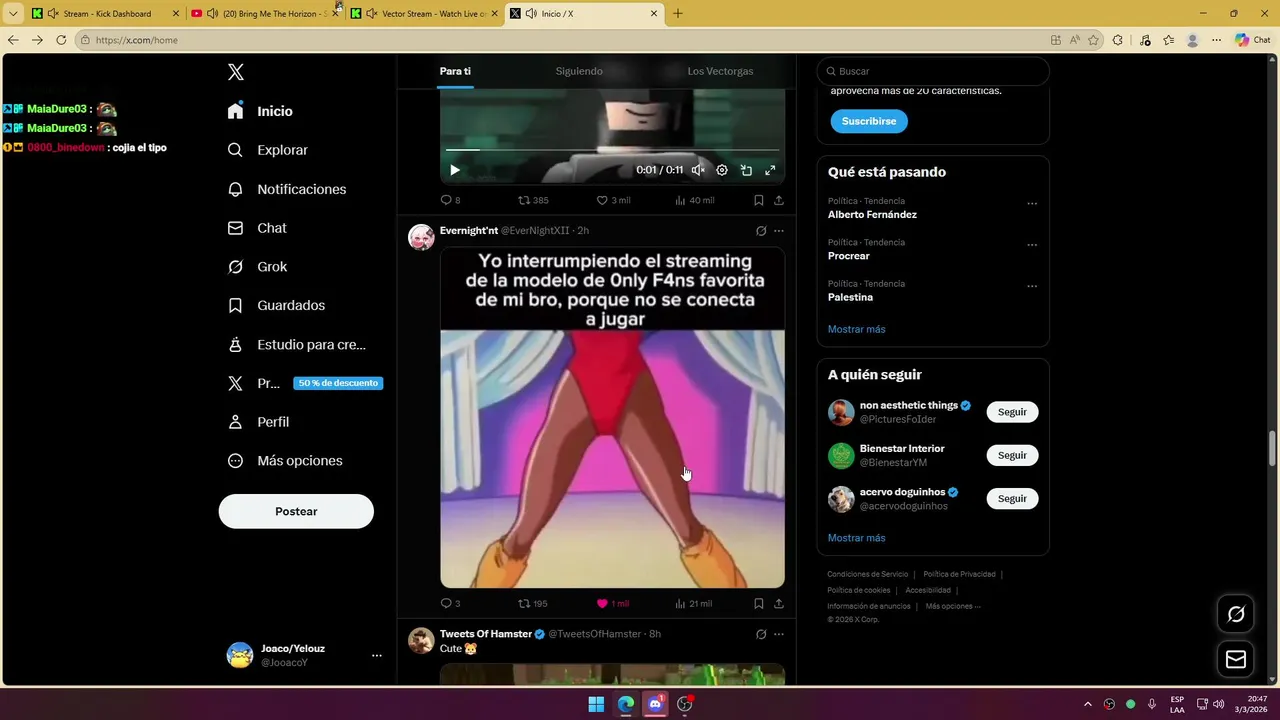1280x720 pixels.
Task: Open the Evernight'nt meme image
Action: [x=612, y=418]
